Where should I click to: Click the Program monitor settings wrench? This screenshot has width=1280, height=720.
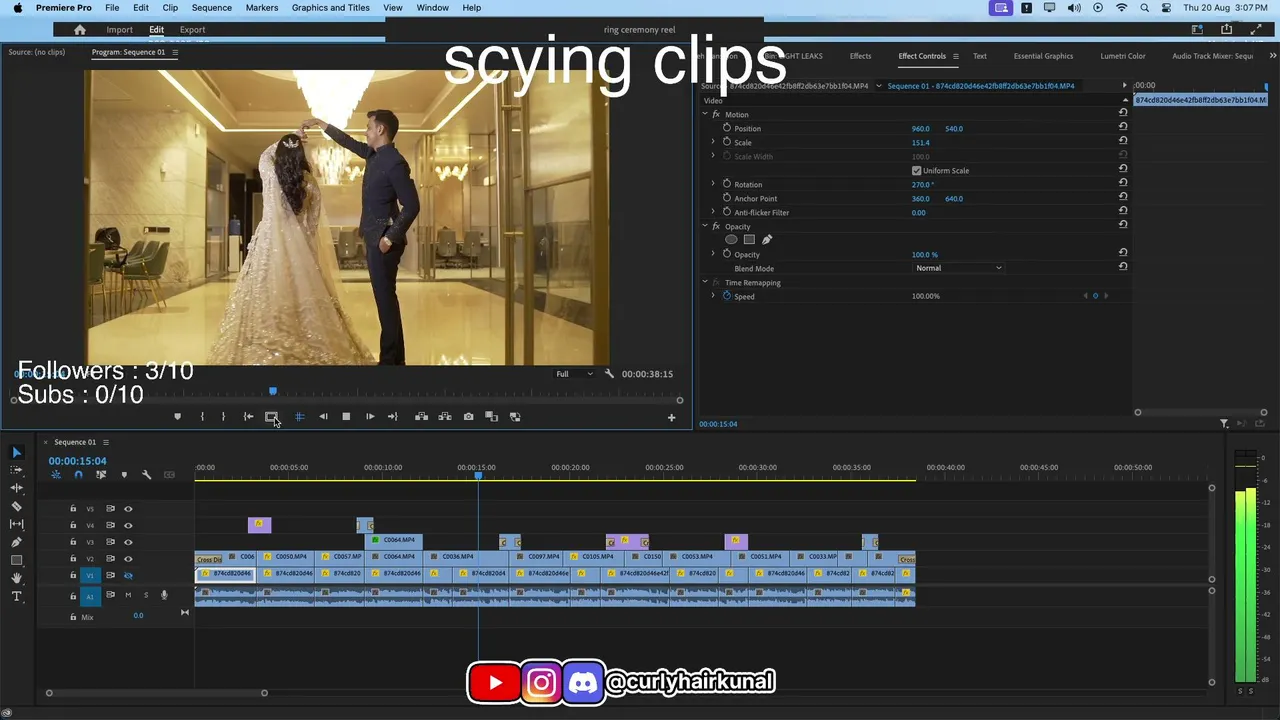tap(609, 374)
